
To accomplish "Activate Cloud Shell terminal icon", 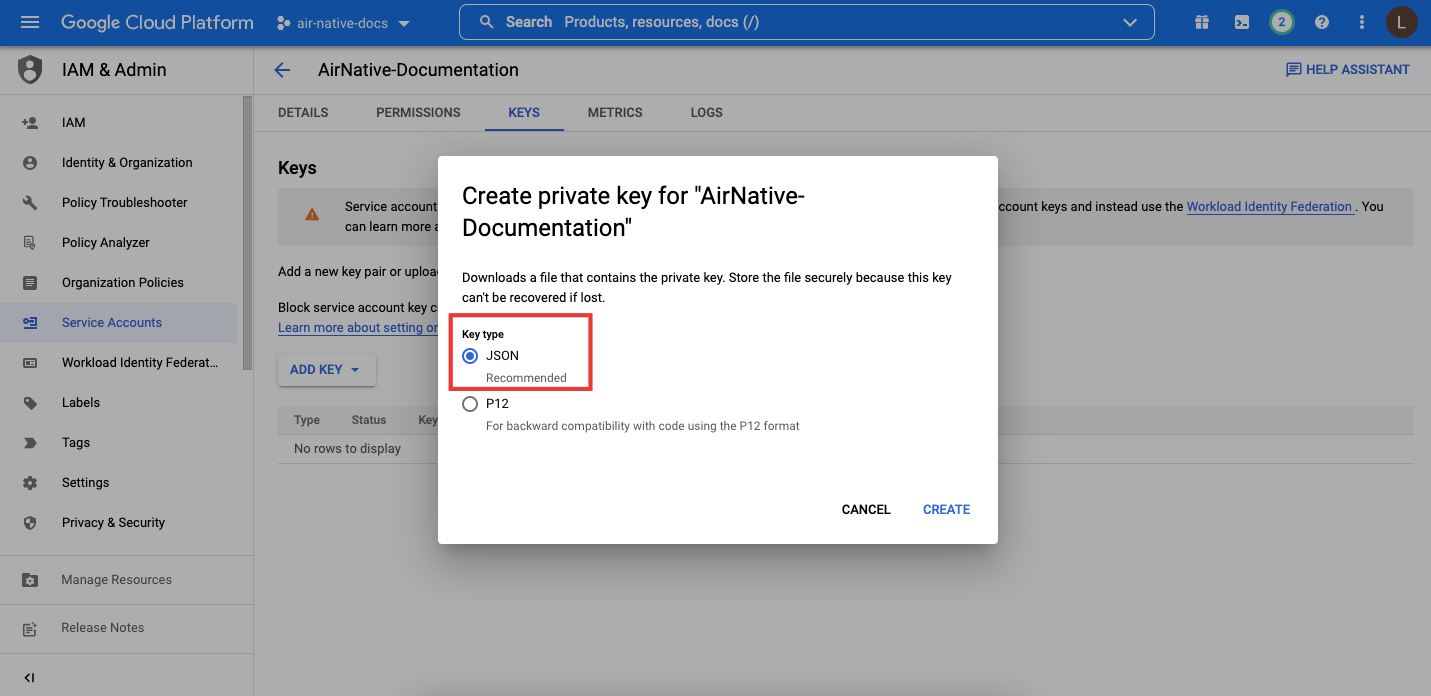I will (x=1241, y=22).
